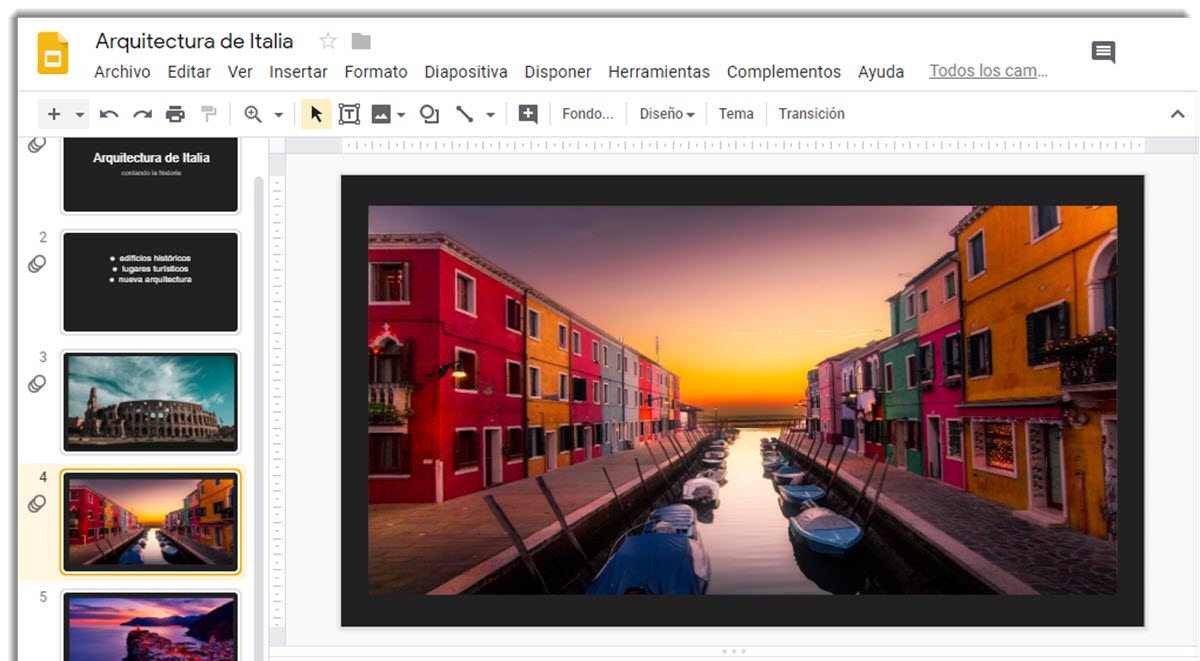Click the Redo arrow icon

142,114
